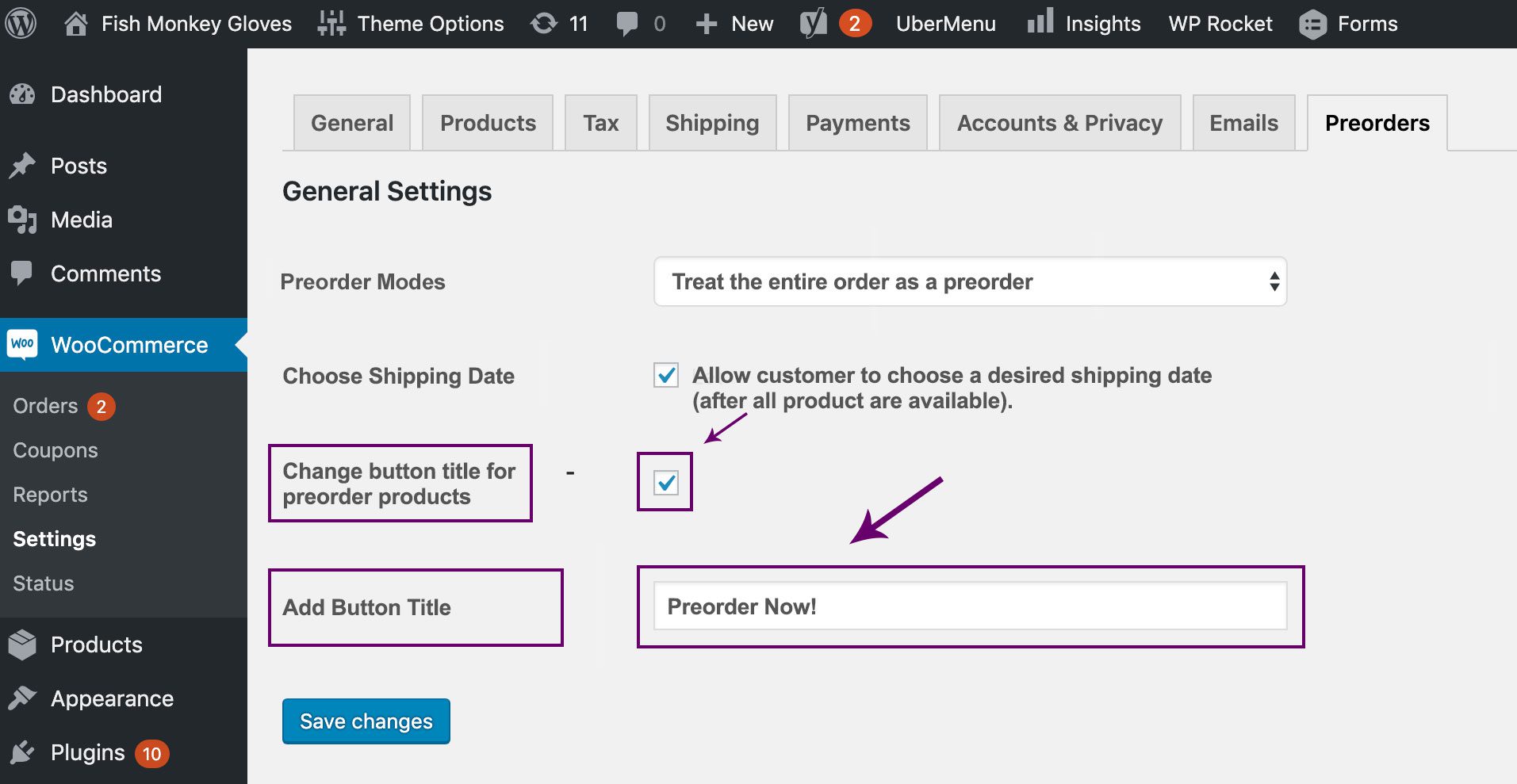Screen dimensions: 1517x784
Task: Switch to the Payments tab
Action: coord(857,123)
